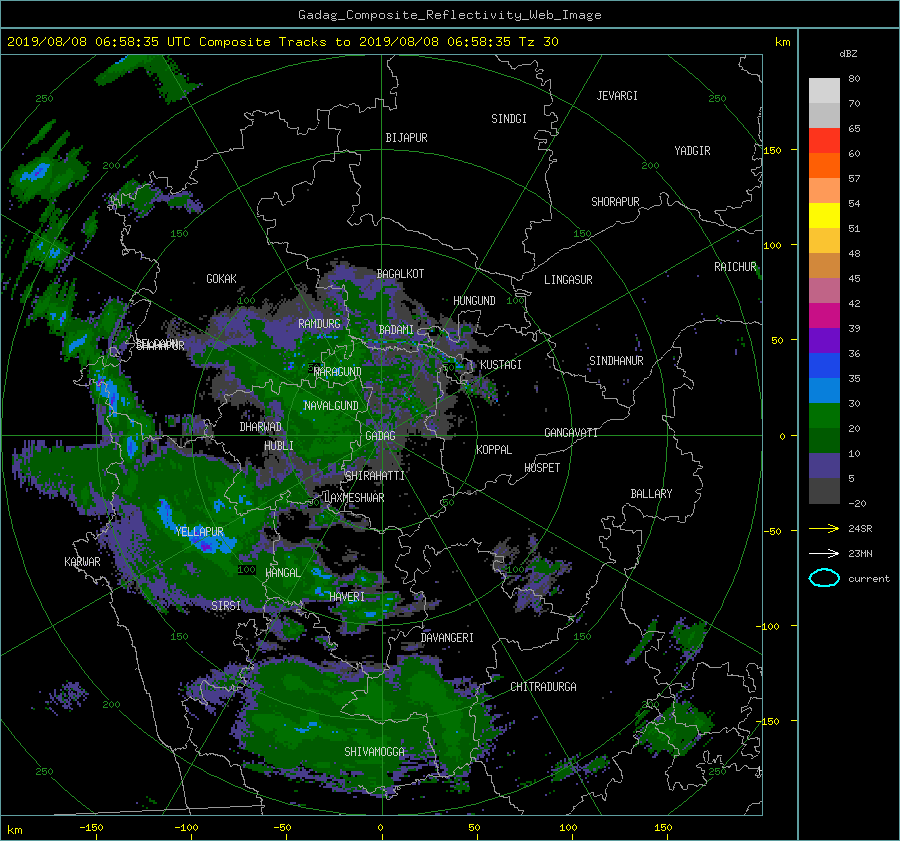Click the SIRSI city label
This screenshot has height=841, width=900.
tap(226, 606)
